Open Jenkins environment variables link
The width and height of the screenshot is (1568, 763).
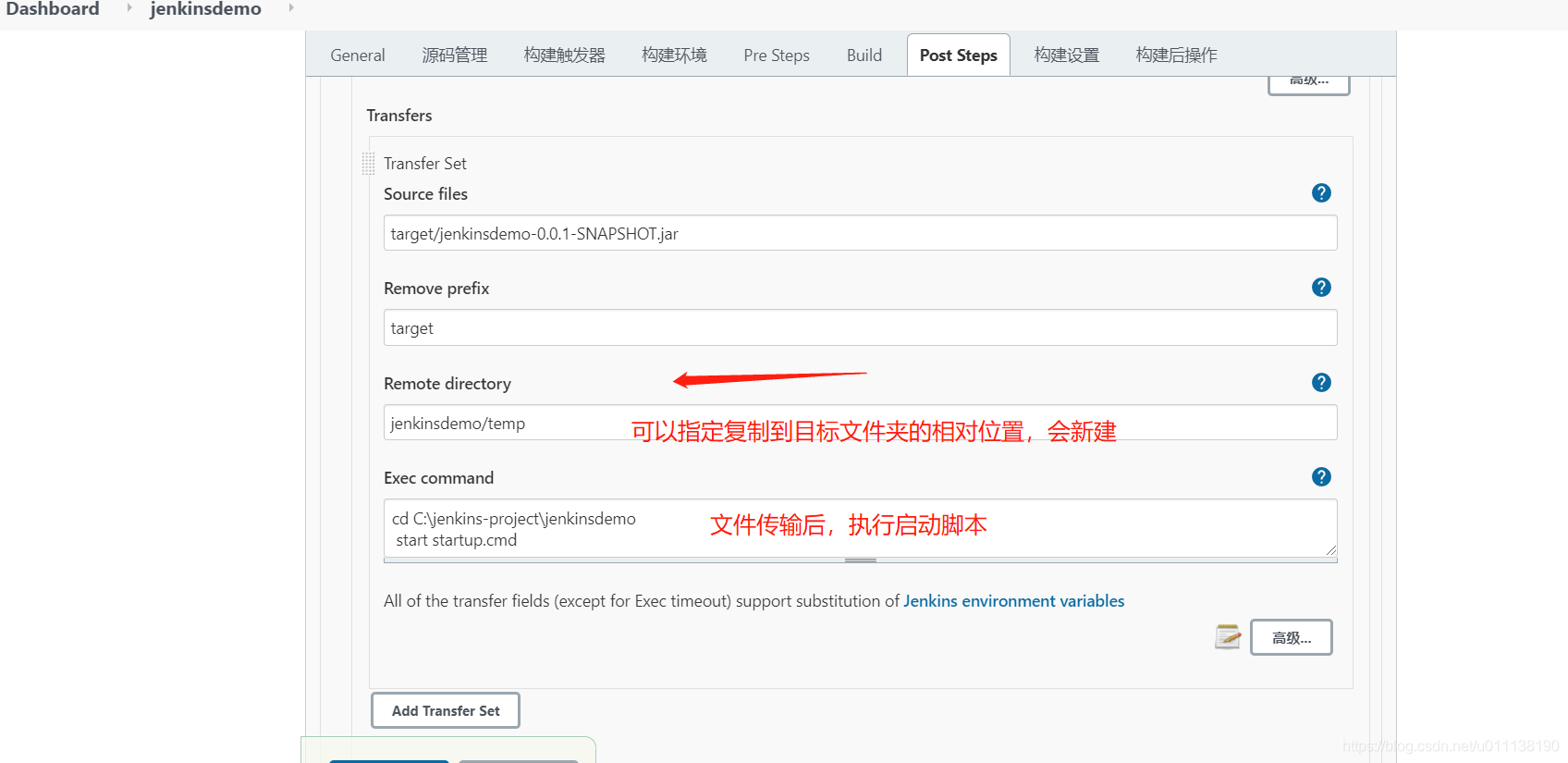point(1014,601)
